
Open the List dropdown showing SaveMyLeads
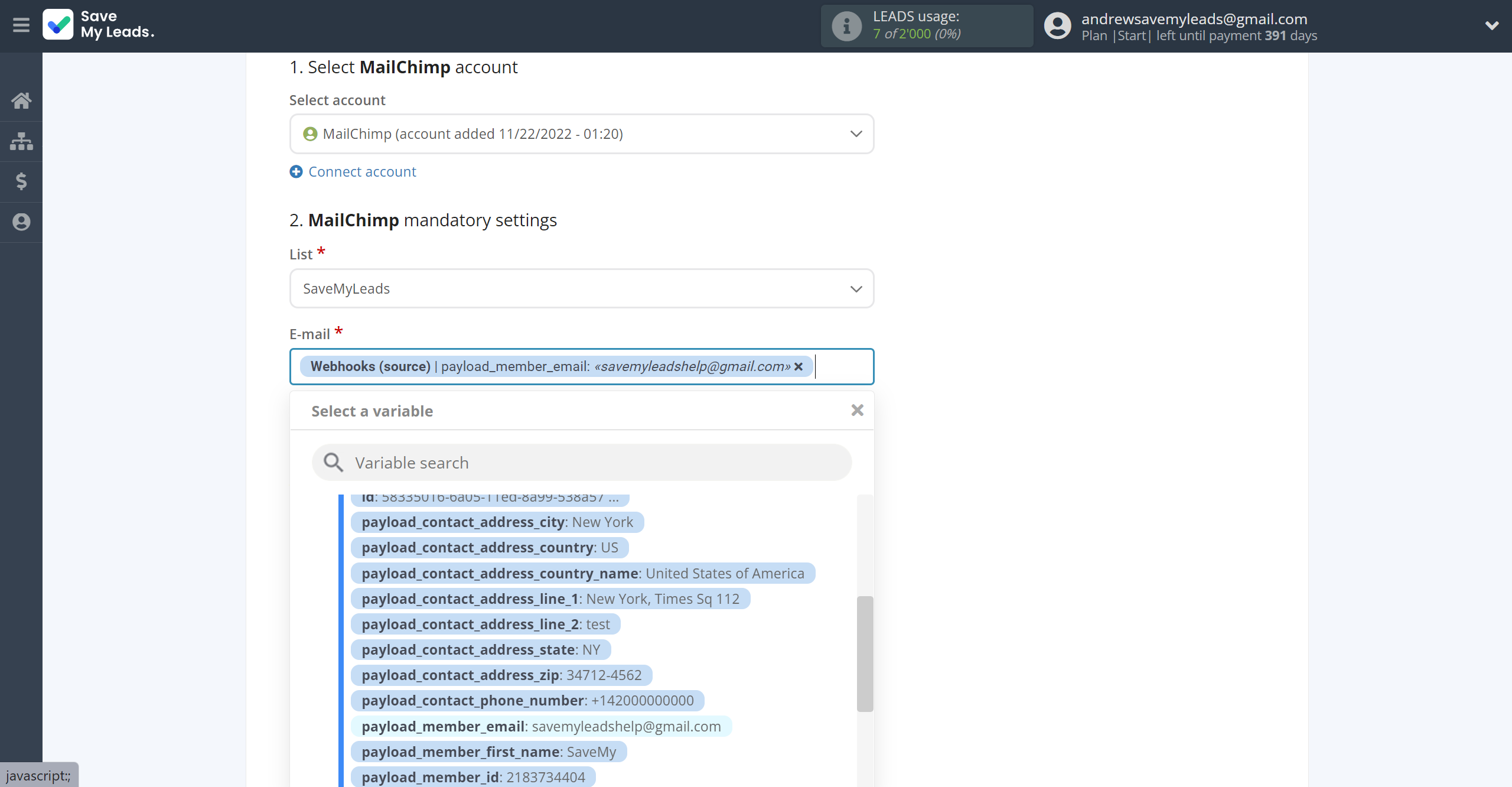[x=582, y=289]
